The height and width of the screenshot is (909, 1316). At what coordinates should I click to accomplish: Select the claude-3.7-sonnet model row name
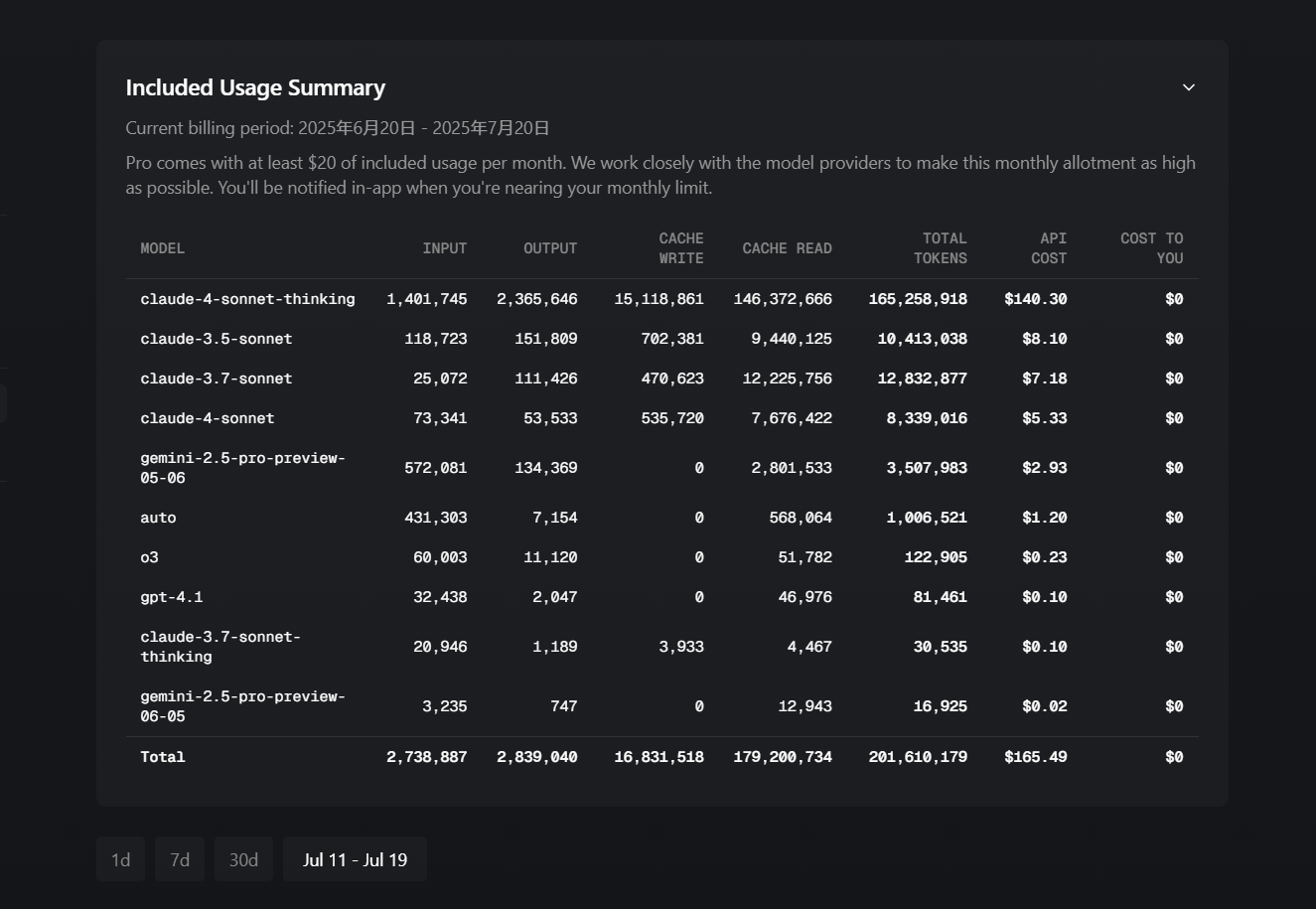pos(217,379)
